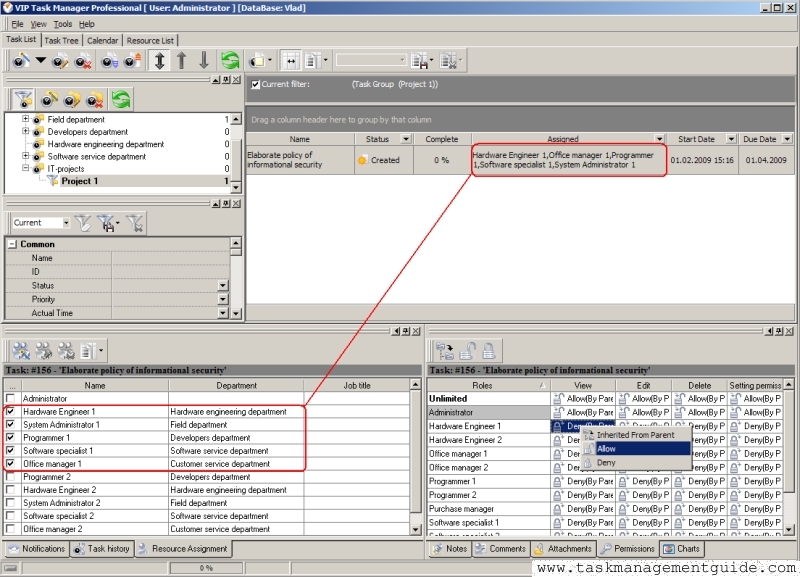Uncheck System Administrator 1 resource checkbox
Image resolution: width=800 pixels, height=577 pixels.
[x=10, y=424]
